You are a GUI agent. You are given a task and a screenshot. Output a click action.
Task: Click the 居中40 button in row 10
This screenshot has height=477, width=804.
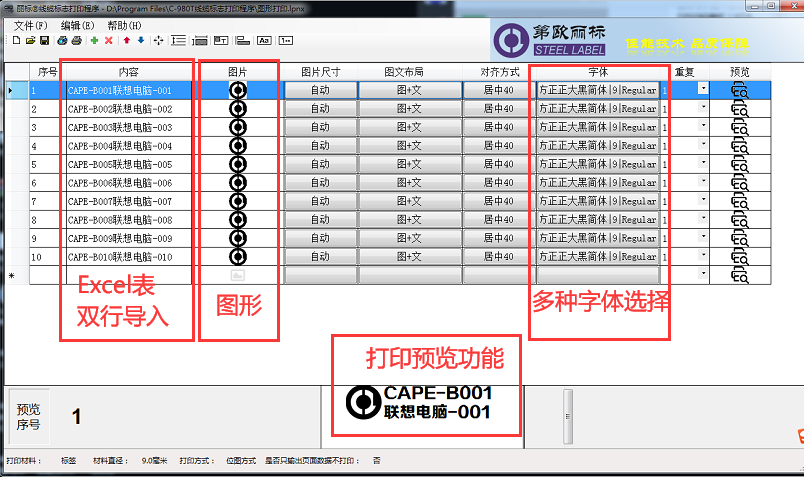498,256
